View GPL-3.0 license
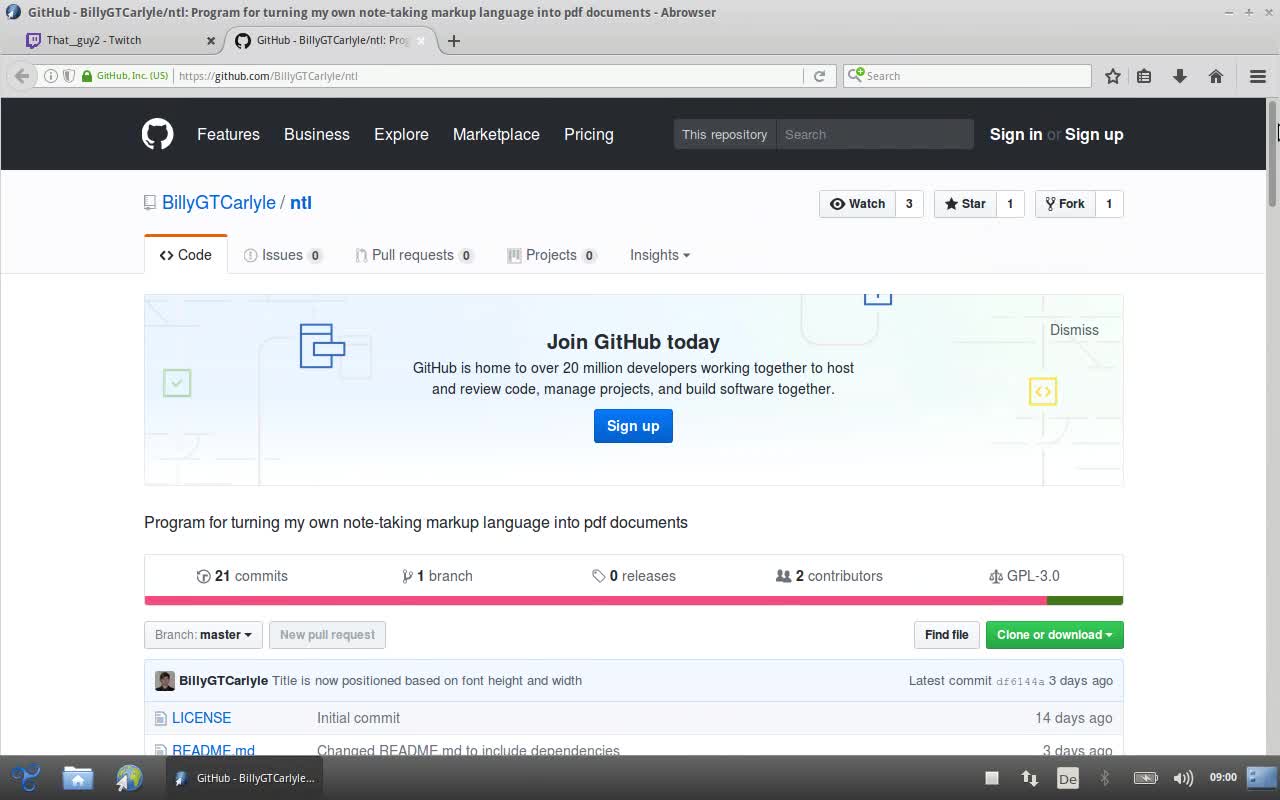 coord(1024,576)
